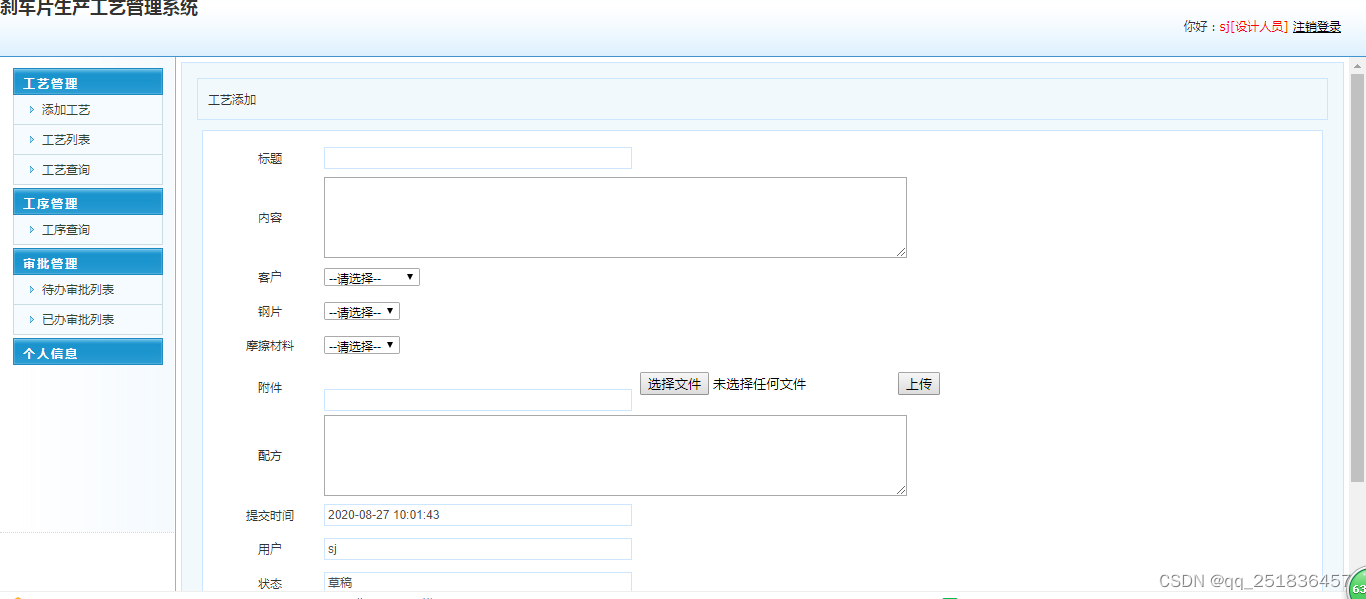This screenshot has height=599, width=1366.
Task: Click the 刹车片生产工艺管理系统 title
Action: coord(99,8)
